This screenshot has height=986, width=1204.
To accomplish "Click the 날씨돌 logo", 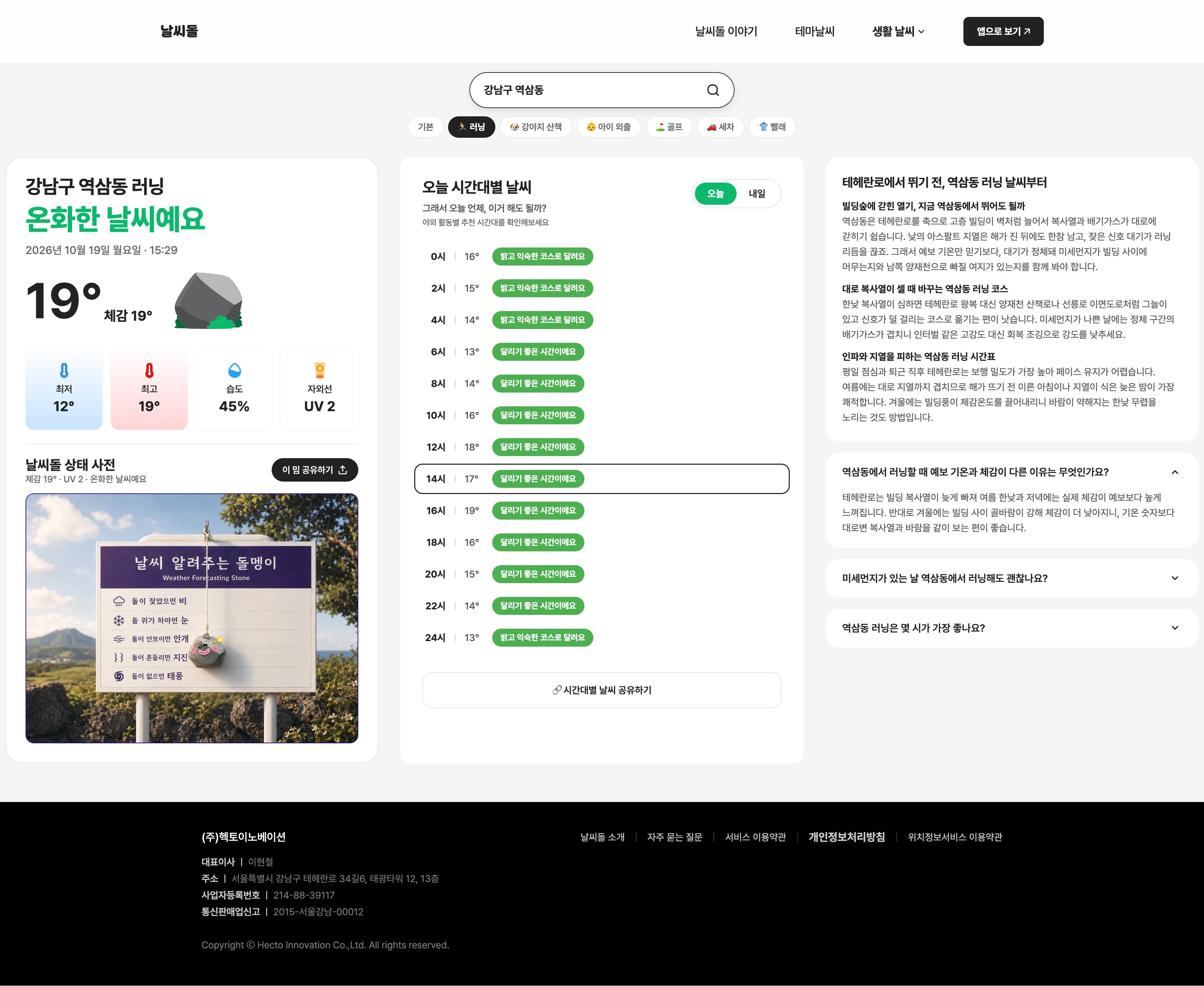I will (x=179, y=31).
